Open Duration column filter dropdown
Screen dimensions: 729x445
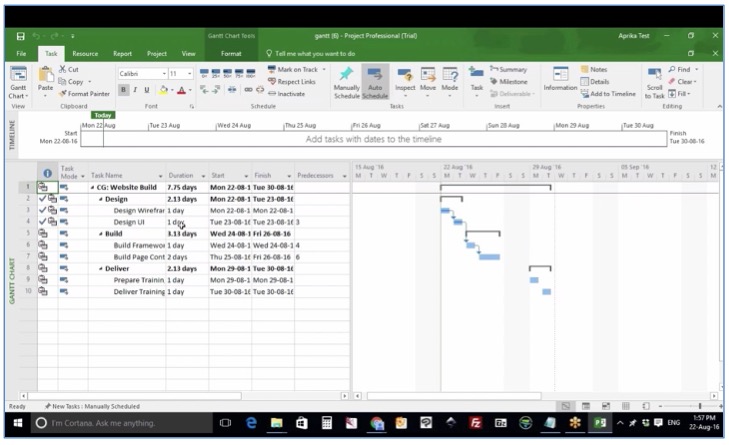203,176
